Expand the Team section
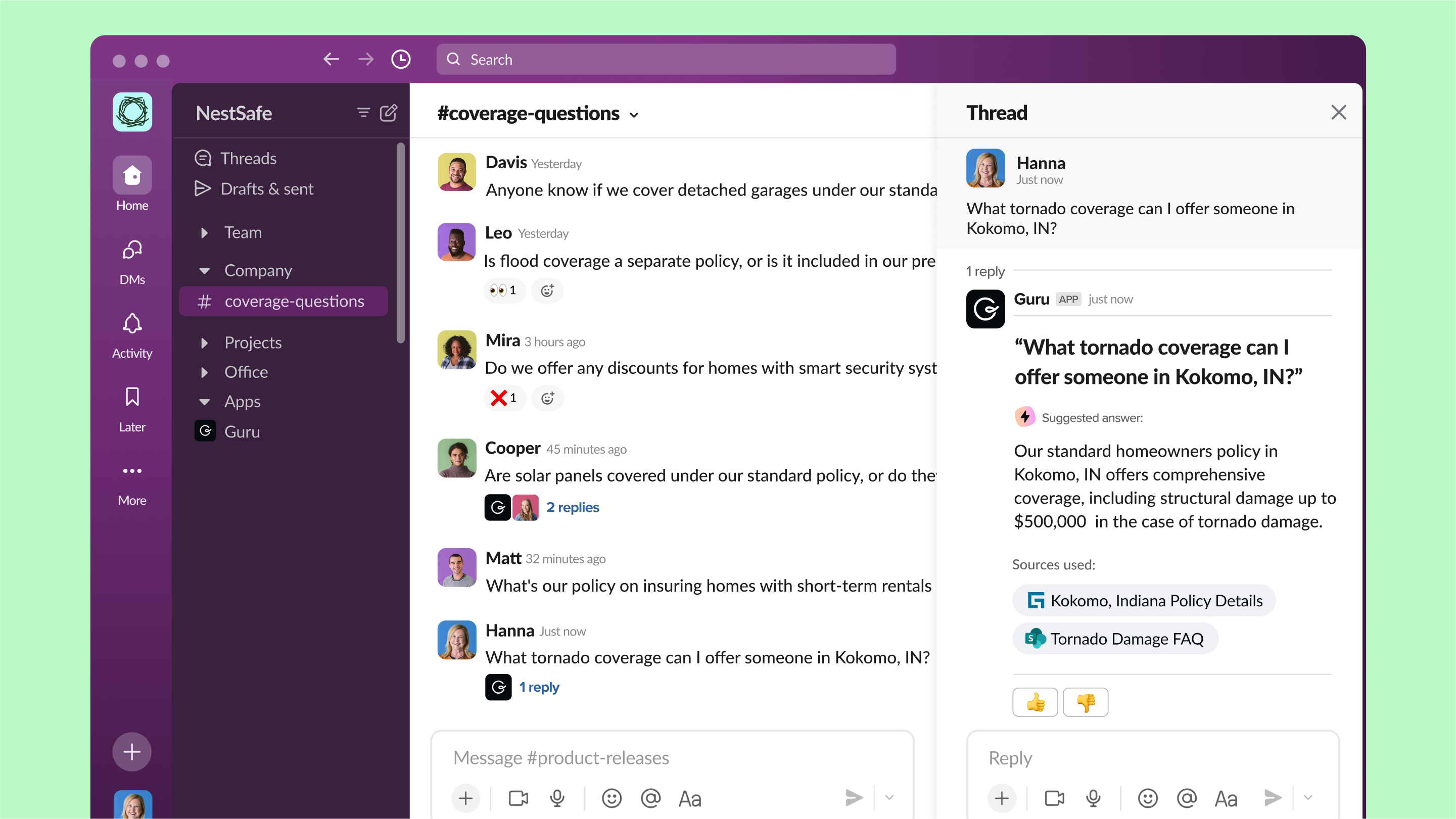 tap(205, 232)
